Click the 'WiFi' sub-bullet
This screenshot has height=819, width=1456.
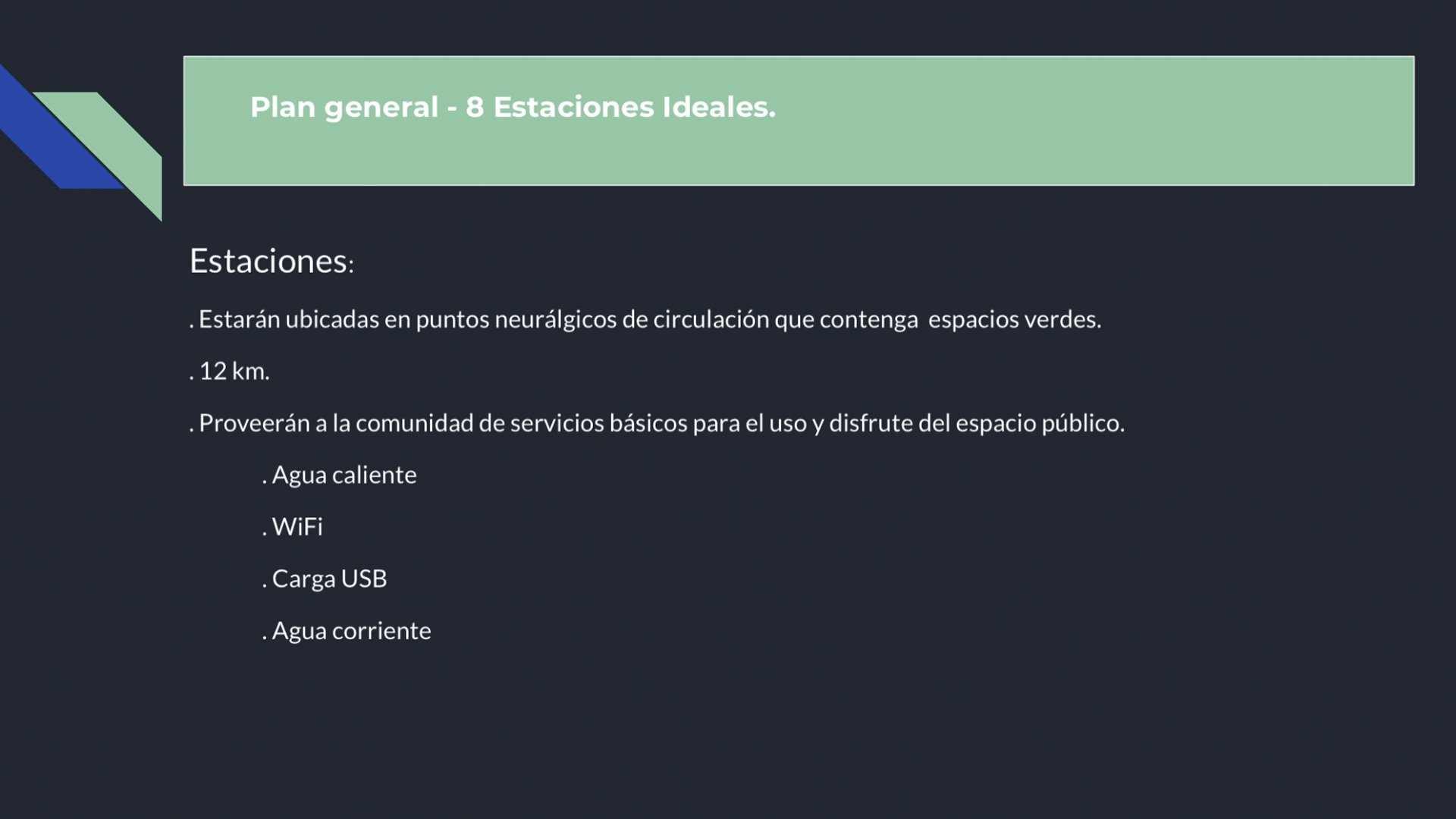click(x=293, y=526)
